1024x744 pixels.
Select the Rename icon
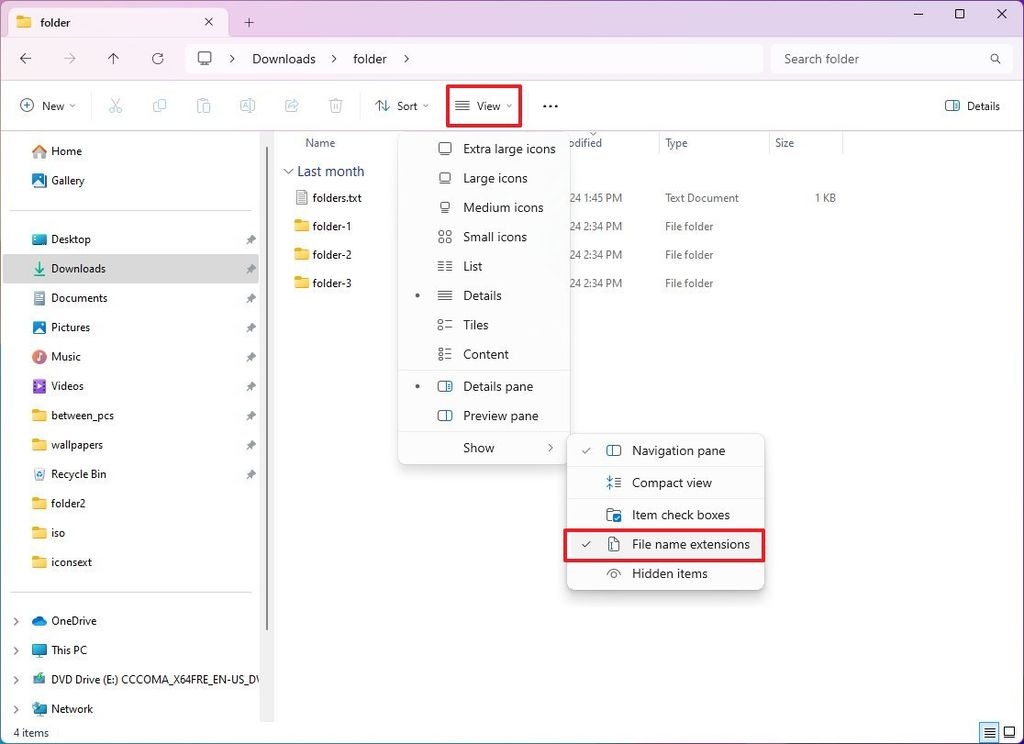(247, 105)
